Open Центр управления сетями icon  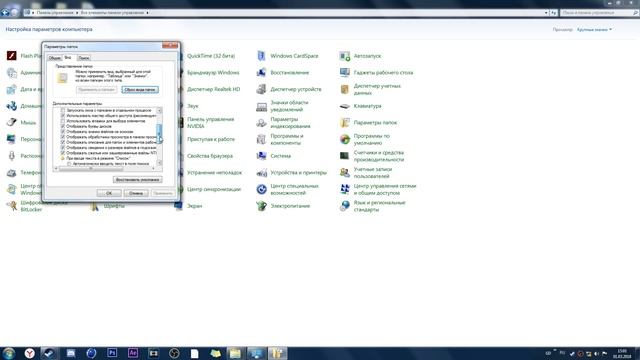click(345, 189)
